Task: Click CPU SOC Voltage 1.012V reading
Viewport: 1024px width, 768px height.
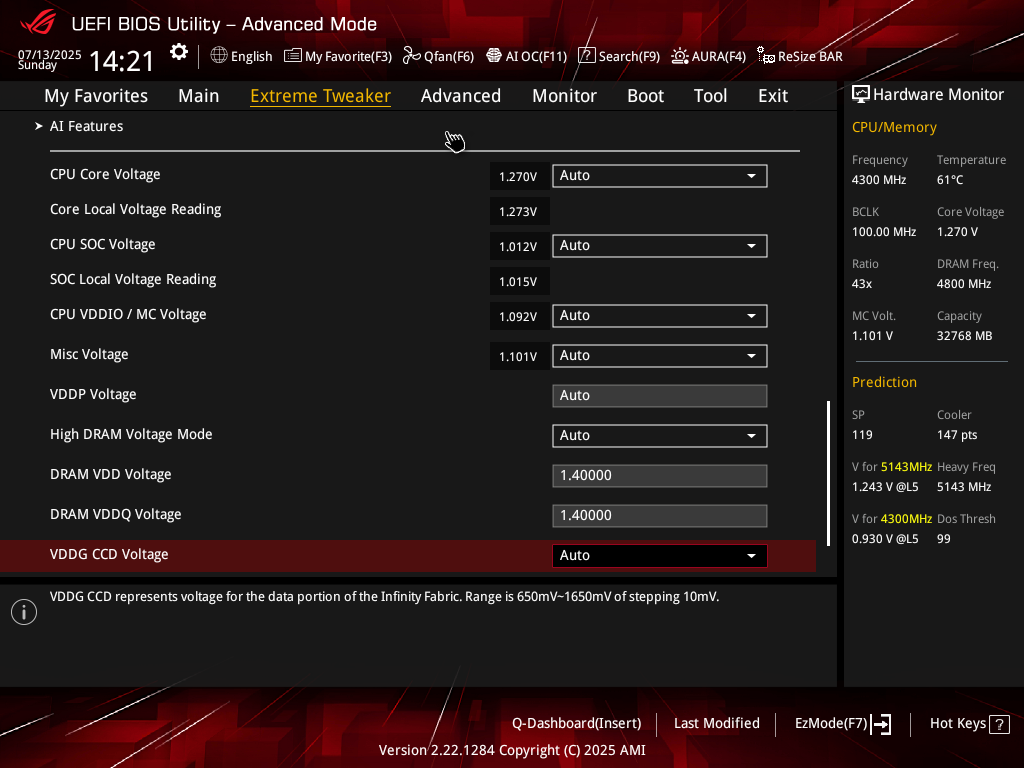Action: [519, 246]
